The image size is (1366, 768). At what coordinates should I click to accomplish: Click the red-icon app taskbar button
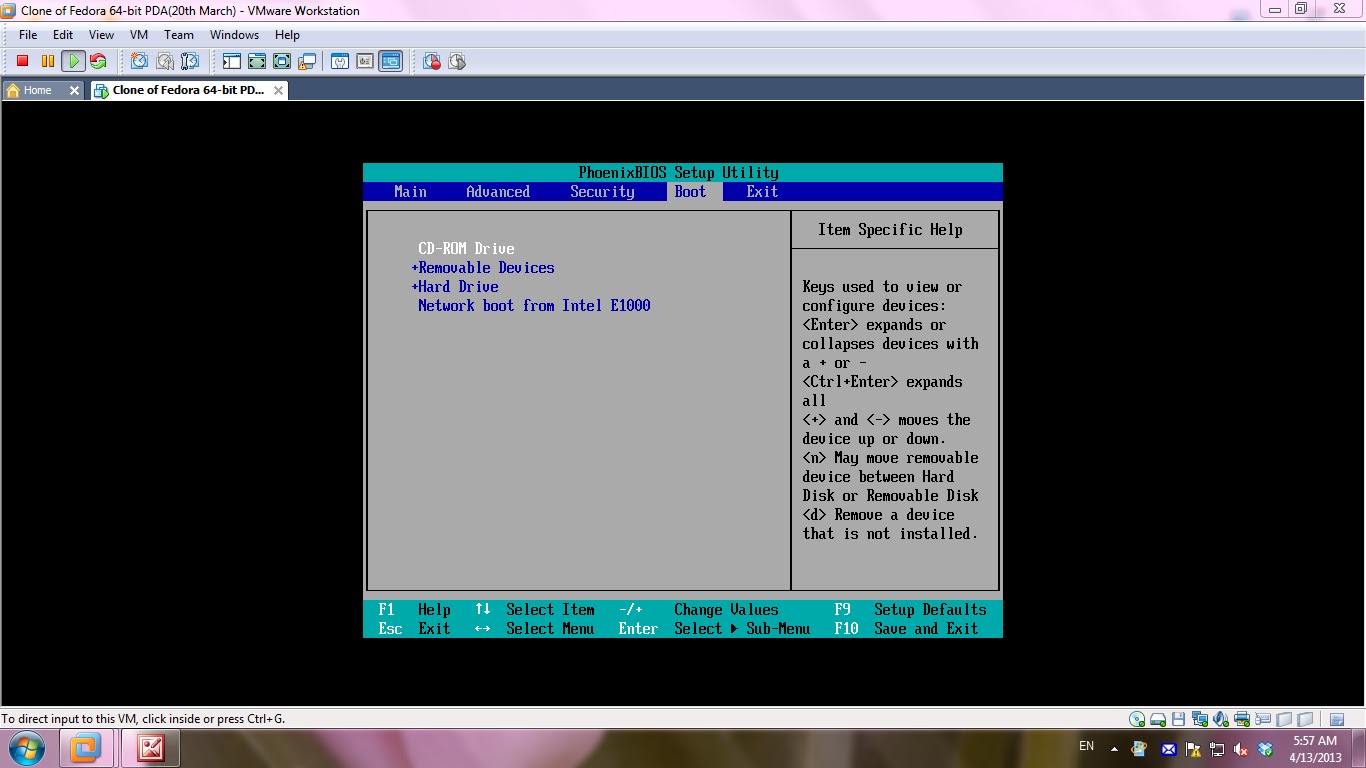point(151,748)
